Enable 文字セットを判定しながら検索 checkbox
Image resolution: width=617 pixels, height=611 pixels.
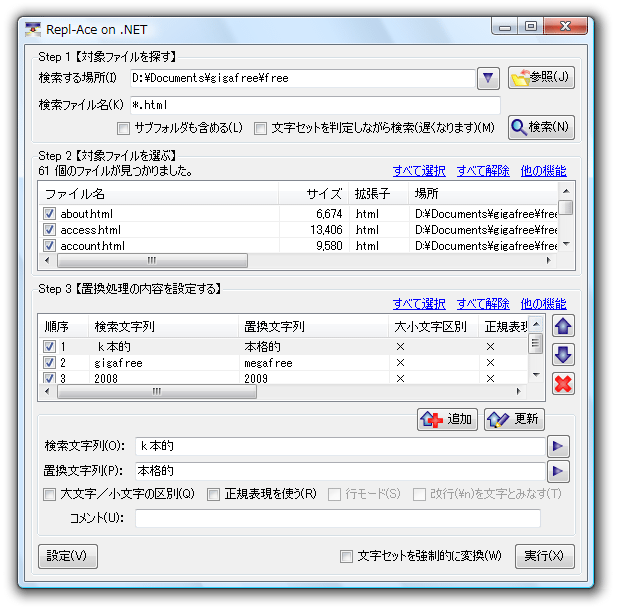[260, 128]
